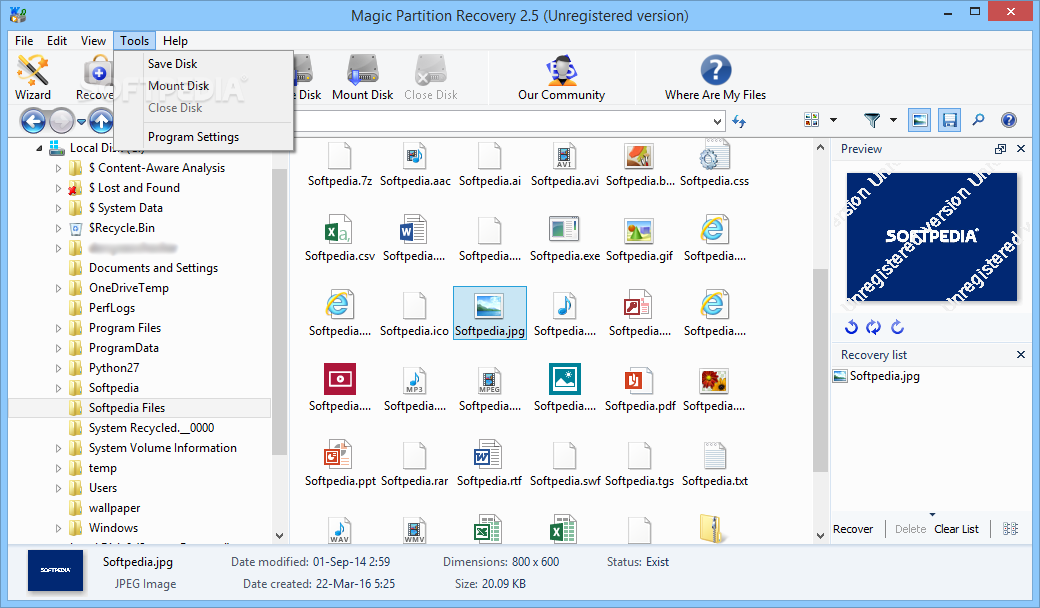
Task: Open view mode dropdown arrow
Action: coord(833,120)
